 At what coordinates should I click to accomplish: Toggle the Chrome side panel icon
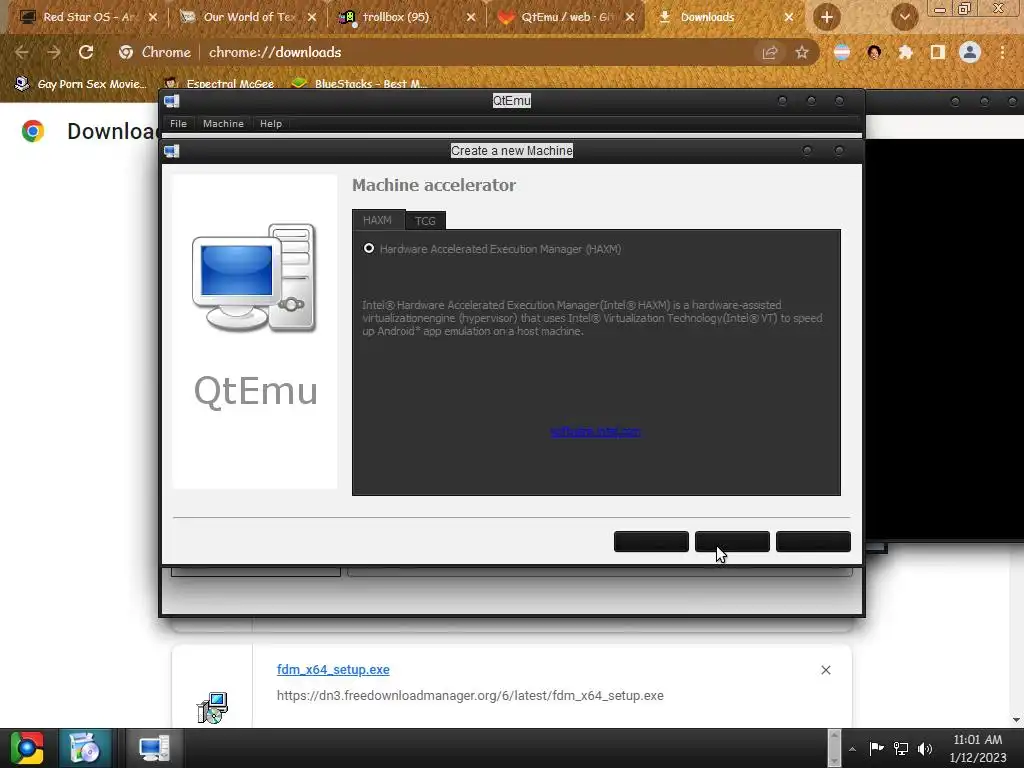tap(938, 52)
